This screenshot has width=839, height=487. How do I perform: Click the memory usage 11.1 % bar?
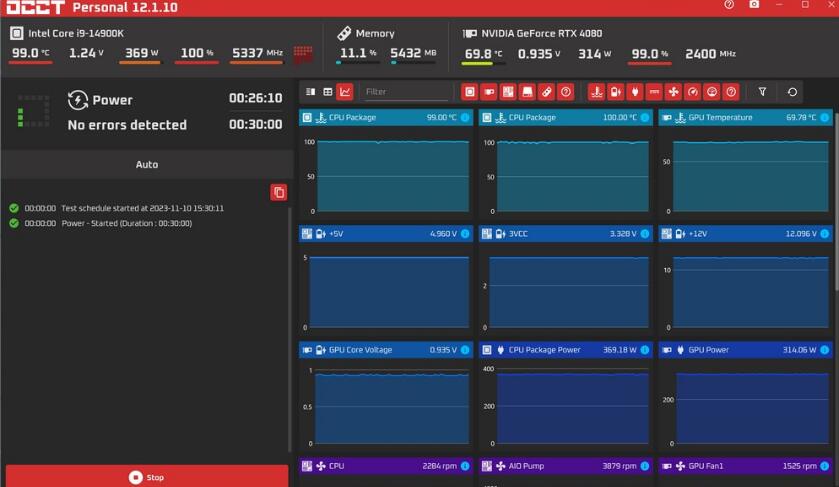pyautogui.click(x=358, y=63)
